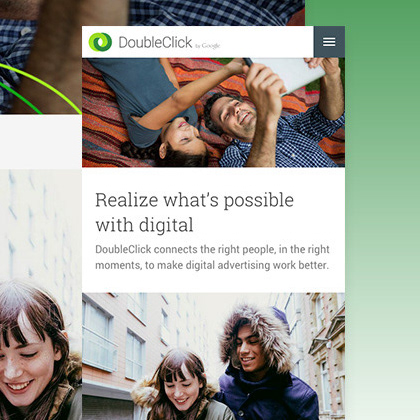Click the small "by Google" label
420x420 pixels.
click(x=208, y=46)
